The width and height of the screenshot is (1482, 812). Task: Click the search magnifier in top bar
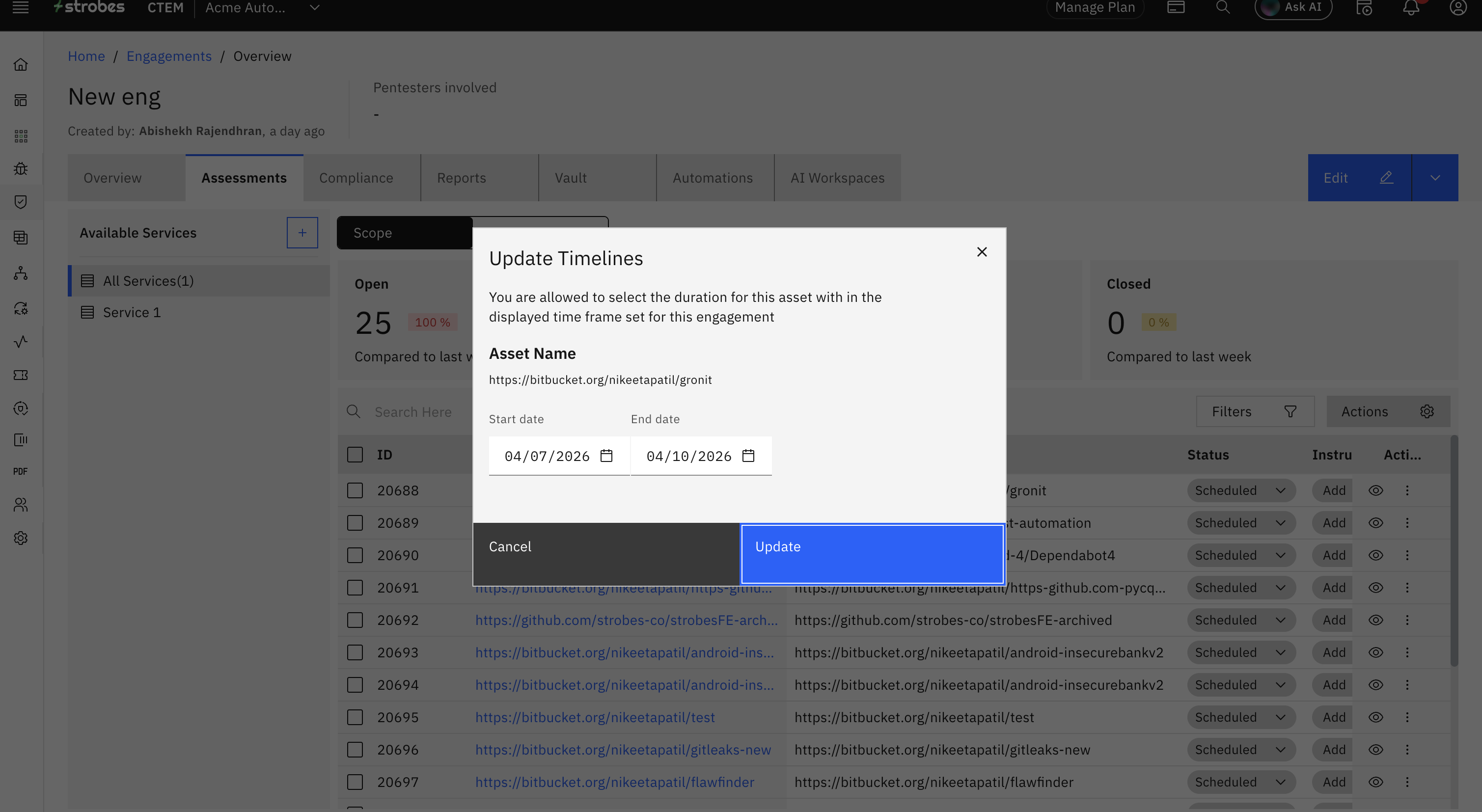pyautogui.click(x=1223, y=8)
